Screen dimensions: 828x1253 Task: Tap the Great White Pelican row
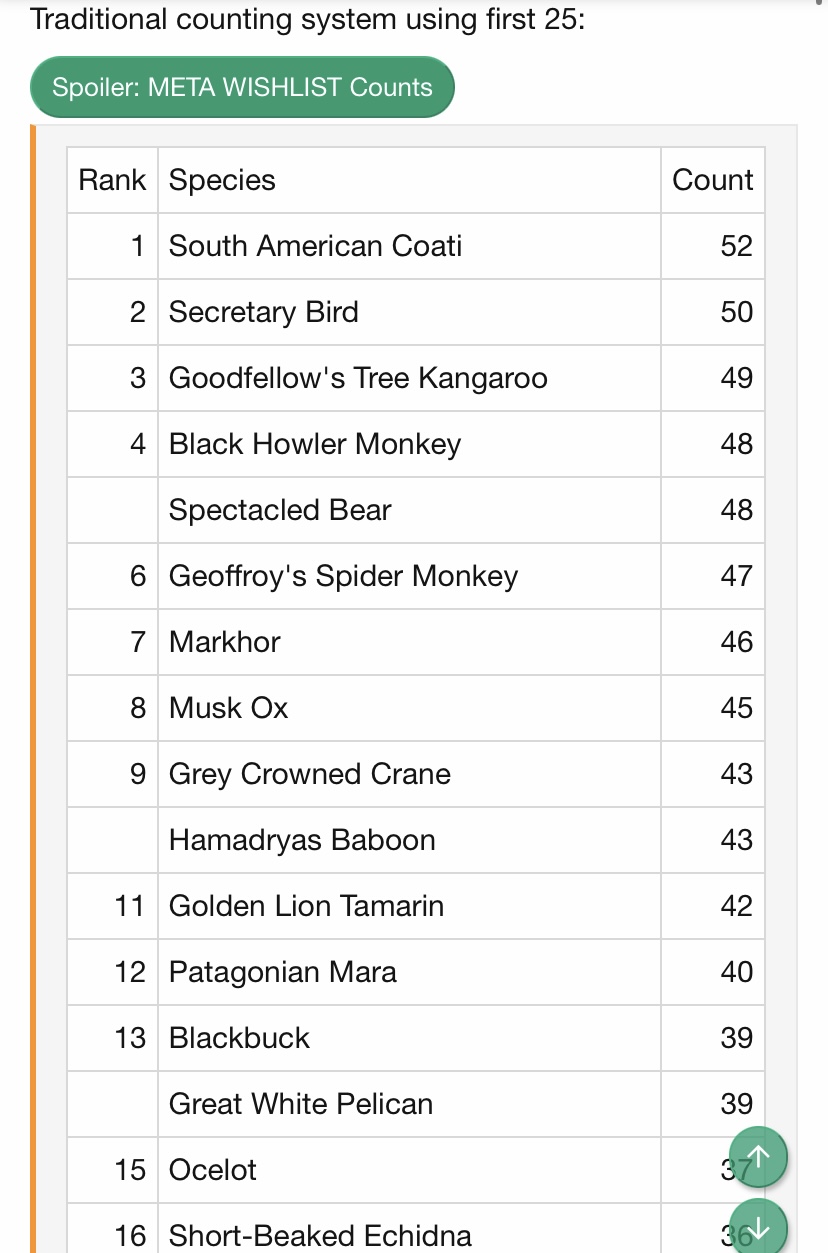pos(416,1104)
